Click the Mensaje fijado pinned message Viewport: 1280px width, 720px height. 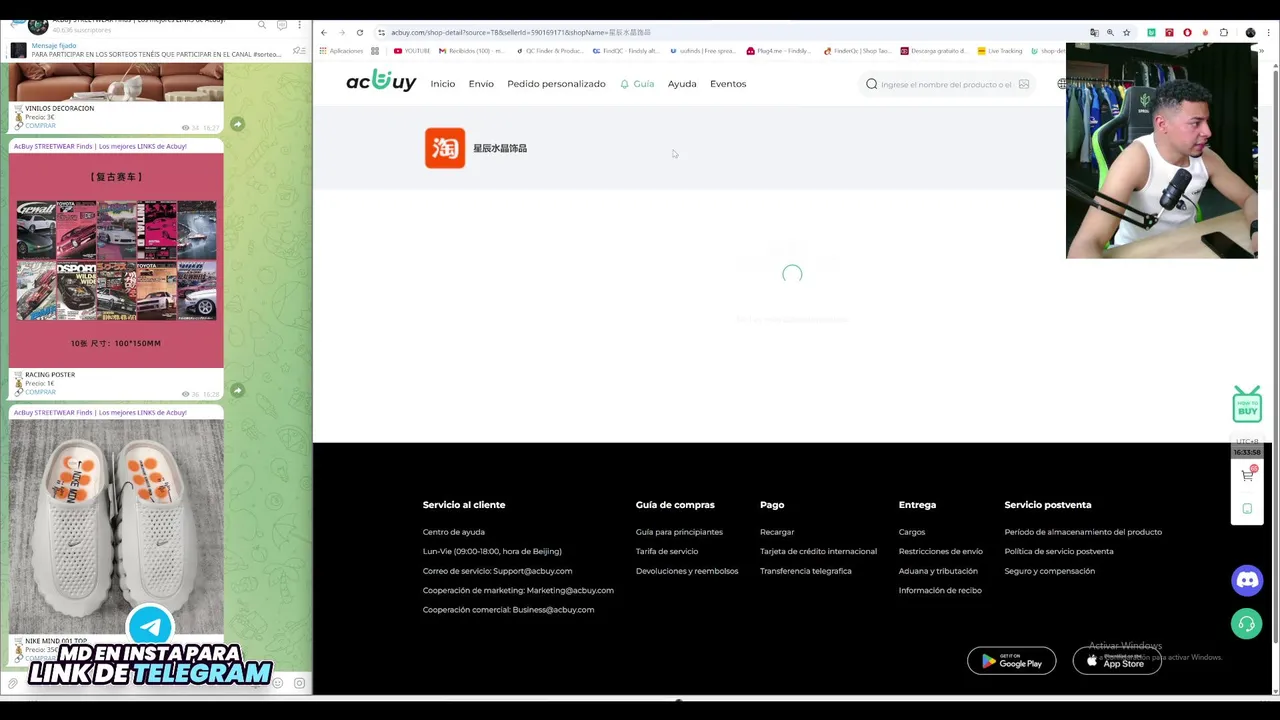pos(155,50)
